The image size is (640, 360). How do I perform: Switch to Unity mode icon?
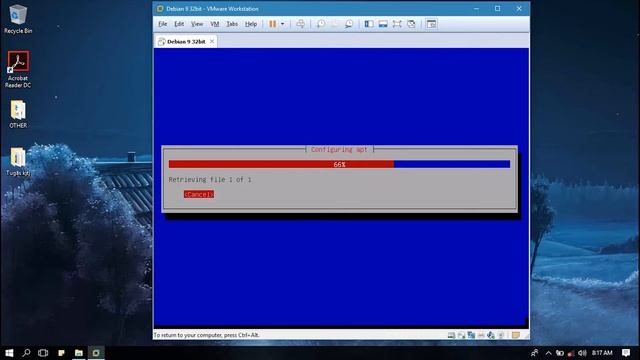(411, 24)
